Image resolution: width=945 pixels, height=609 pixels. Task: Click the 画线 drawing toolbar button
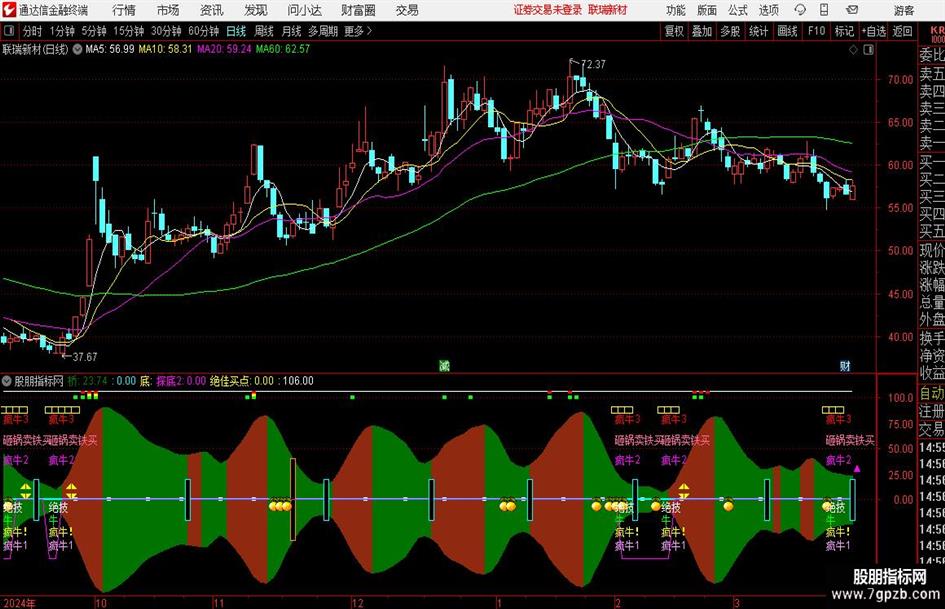[x=787, y=31]
